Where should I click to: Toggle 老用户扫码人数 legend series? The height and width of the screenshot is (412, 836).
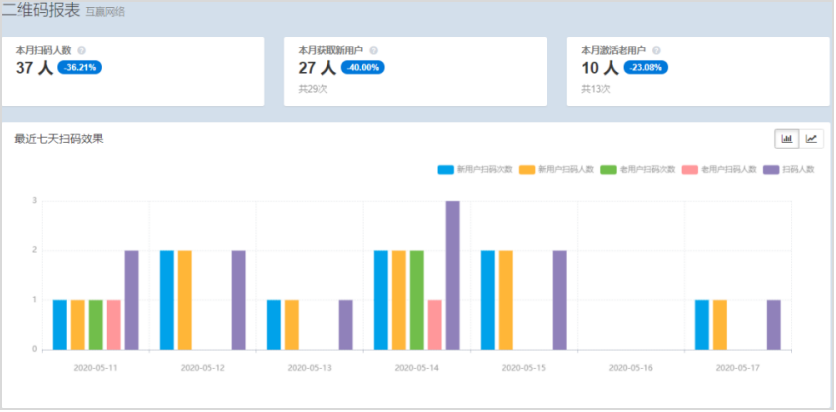click(x=720, y=170)
